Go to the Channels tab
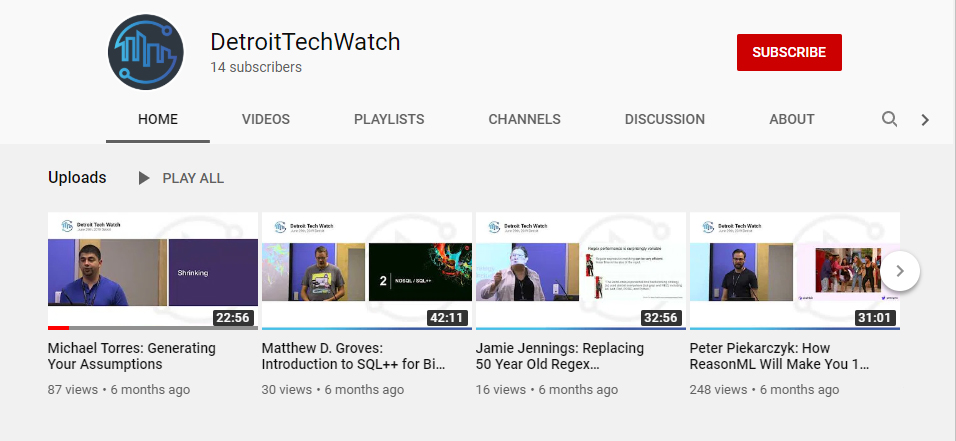956x441 pixels. pyautogui.click(x=524, y=119)
